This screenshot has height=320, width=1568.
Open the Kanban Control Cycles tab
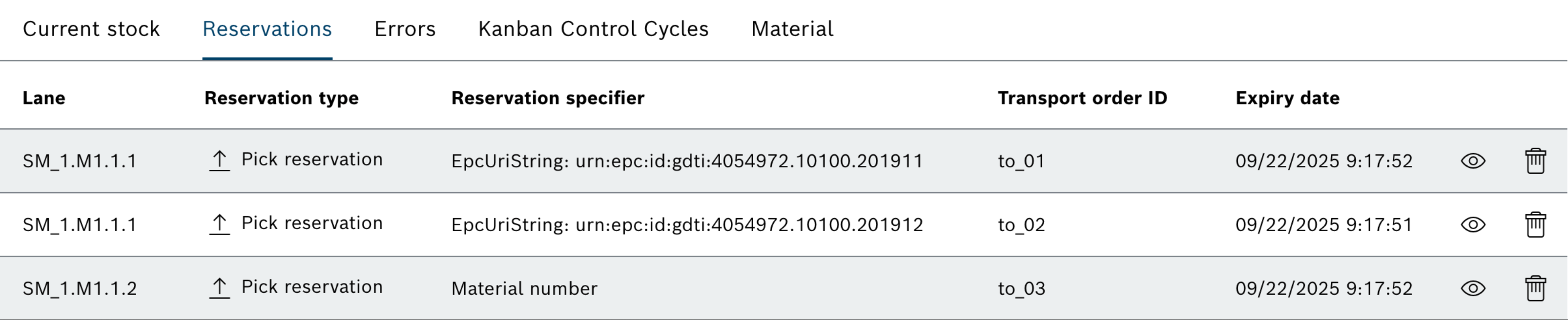[594, 29]
